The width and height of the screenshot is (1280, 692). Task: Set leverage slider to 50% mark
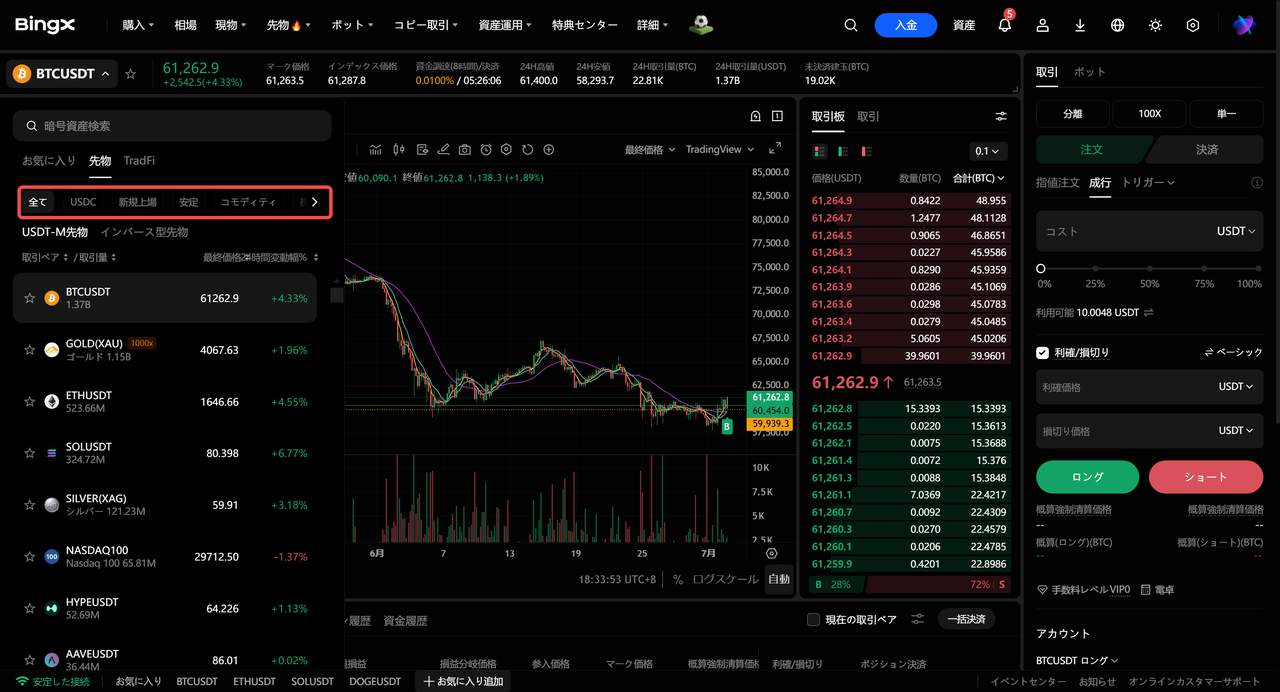tap(1150, 269)
